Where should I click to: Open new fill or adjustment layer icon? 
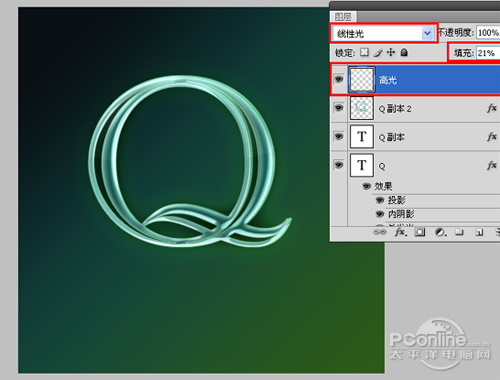point(440,232)
